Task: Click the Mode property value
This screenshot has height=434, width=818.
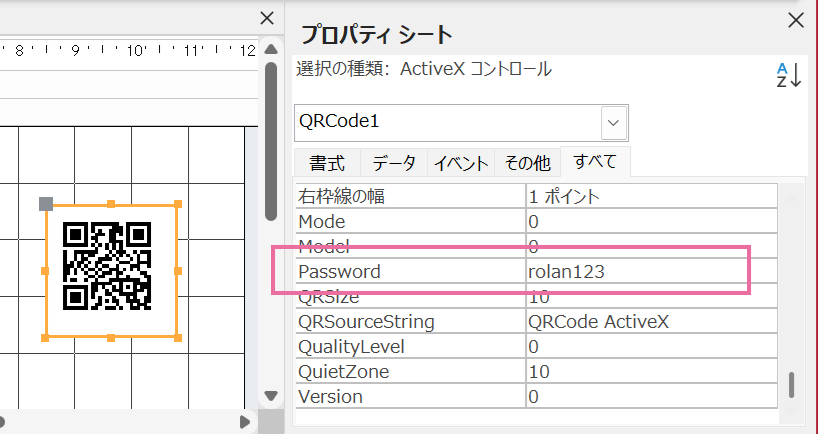Action: click(x=652, y=222)
